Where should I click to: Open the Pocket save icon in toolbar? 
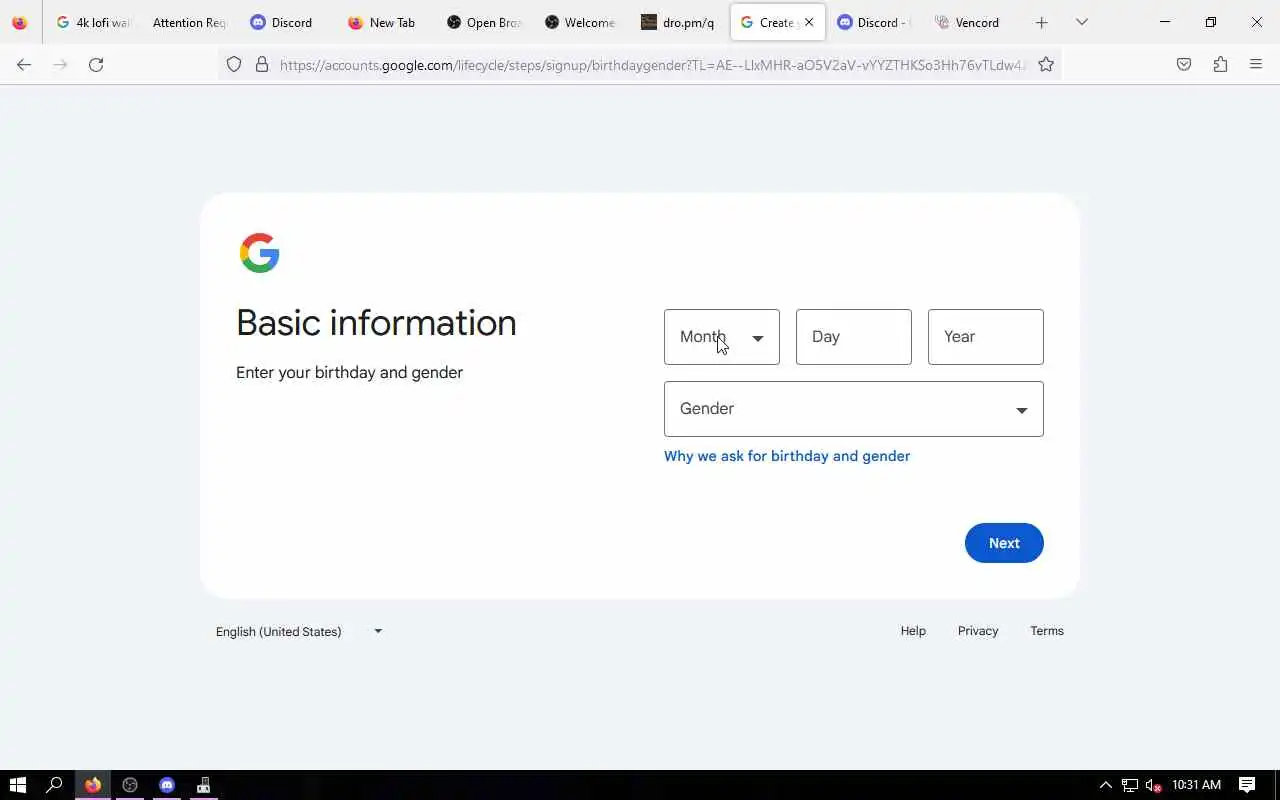pyautogui.click(x=1184, y=65)
